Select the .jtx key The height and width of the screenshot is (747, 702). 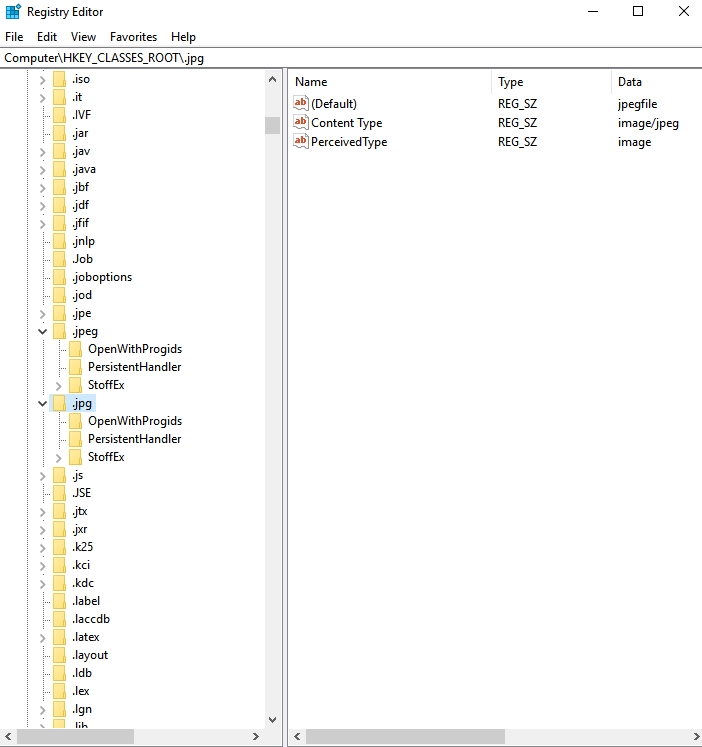(80, 511)
